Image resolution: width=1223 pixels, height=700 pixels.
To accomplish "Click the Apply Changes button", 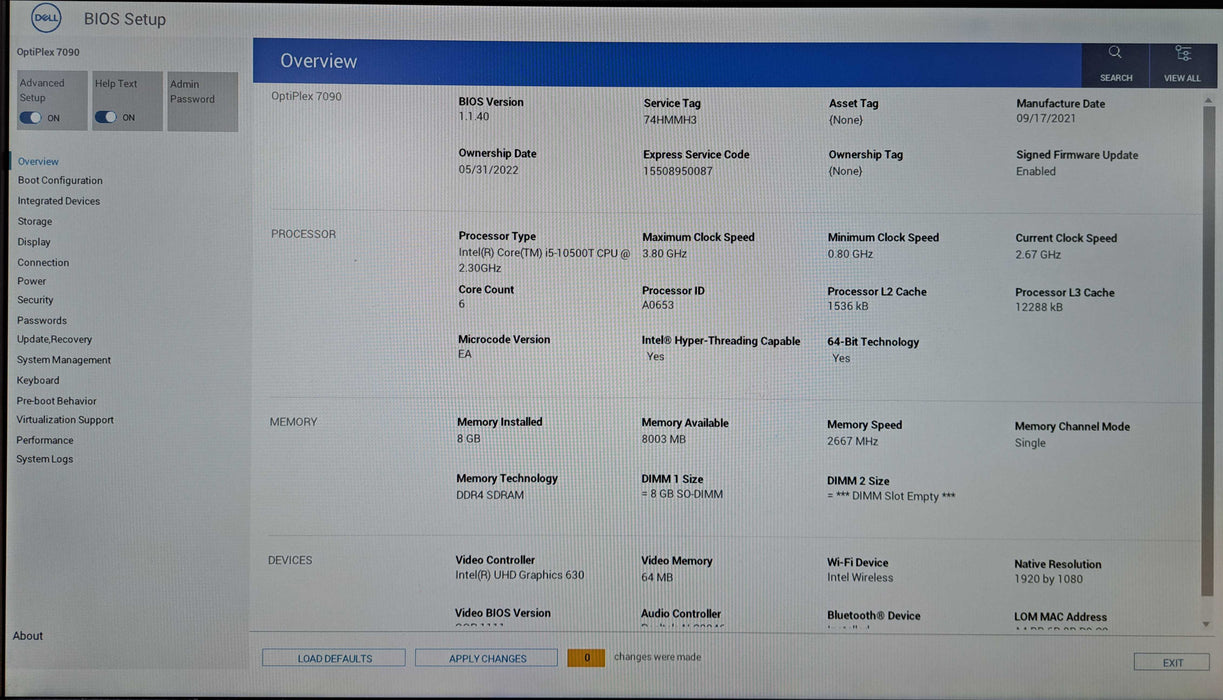I will [x=487, y=658].
